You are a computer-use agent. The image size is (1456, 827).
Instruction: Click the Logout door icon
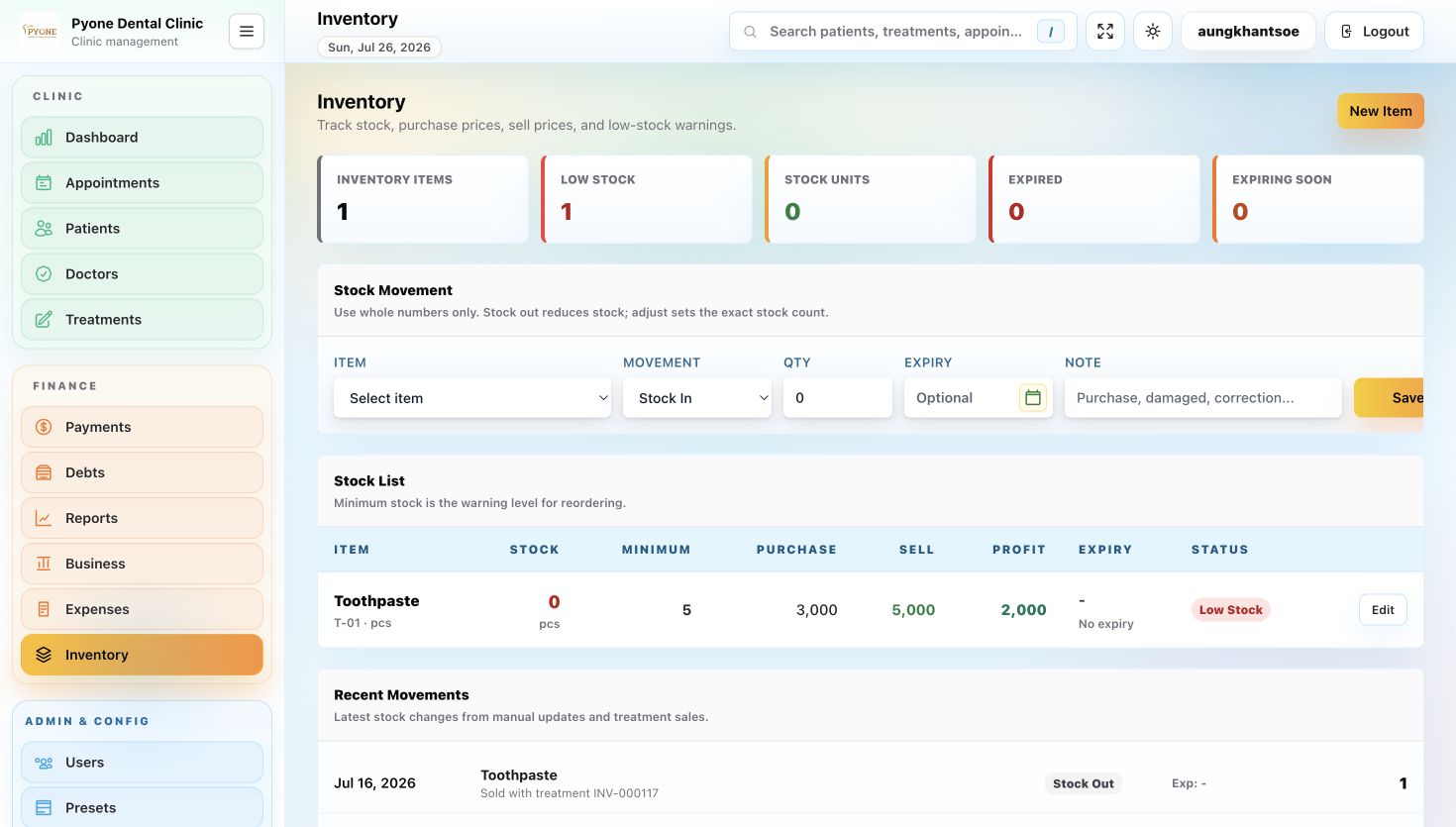pyautogui.click(x=1346, y=32)
